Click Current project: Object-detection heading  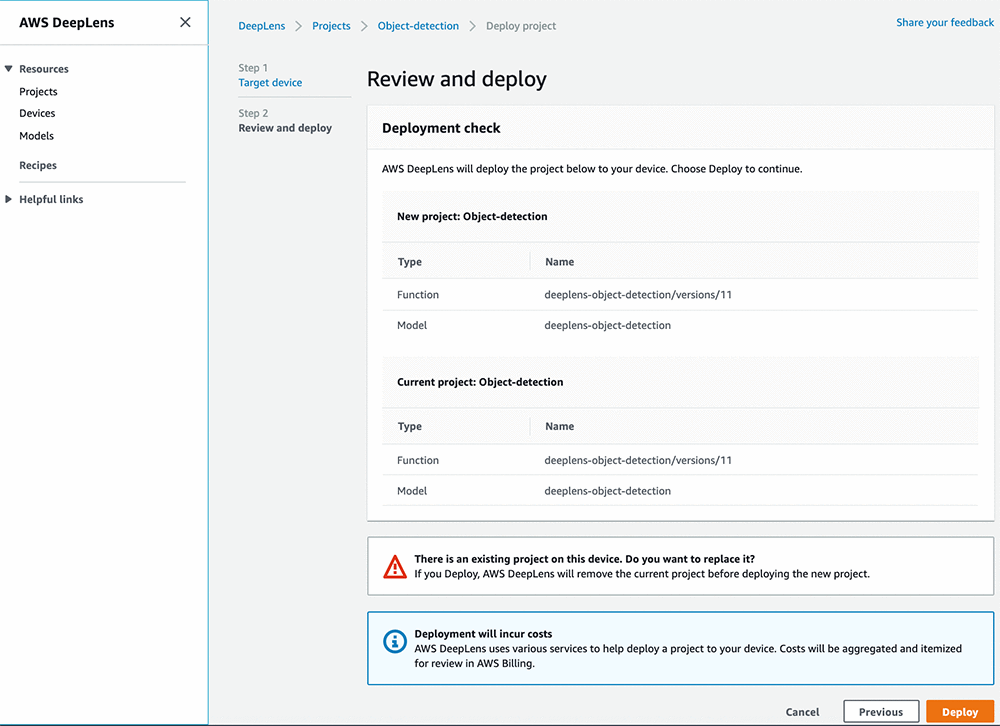tap(480, 382)
